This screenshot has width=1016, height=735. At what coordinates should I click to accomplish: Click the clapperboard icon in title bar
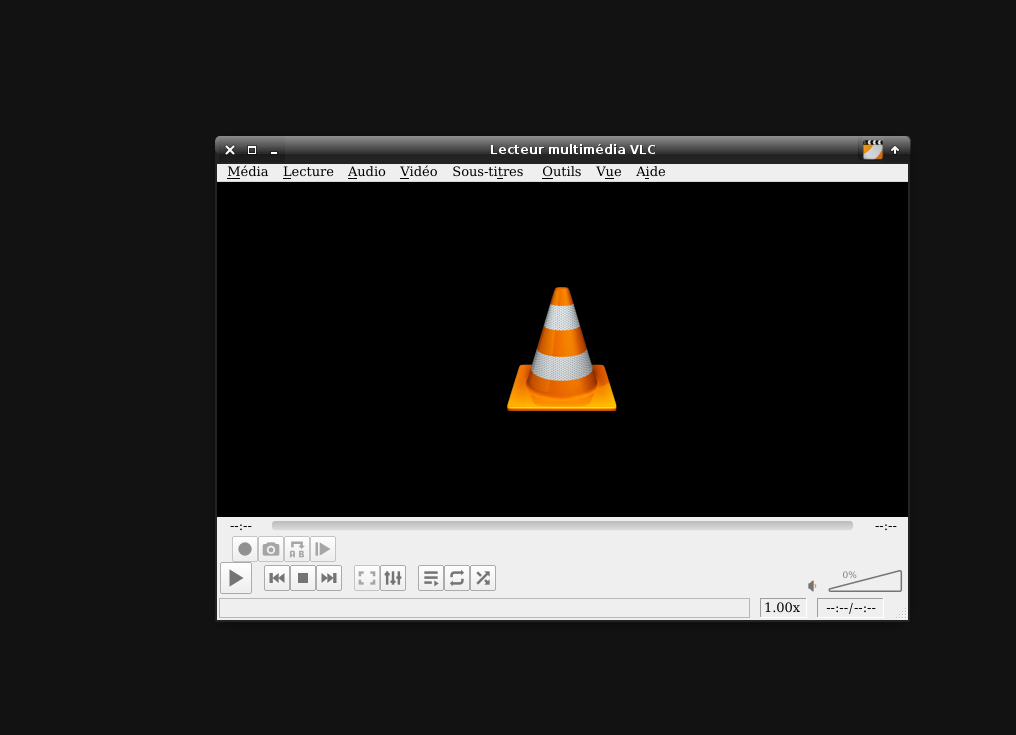873,150
